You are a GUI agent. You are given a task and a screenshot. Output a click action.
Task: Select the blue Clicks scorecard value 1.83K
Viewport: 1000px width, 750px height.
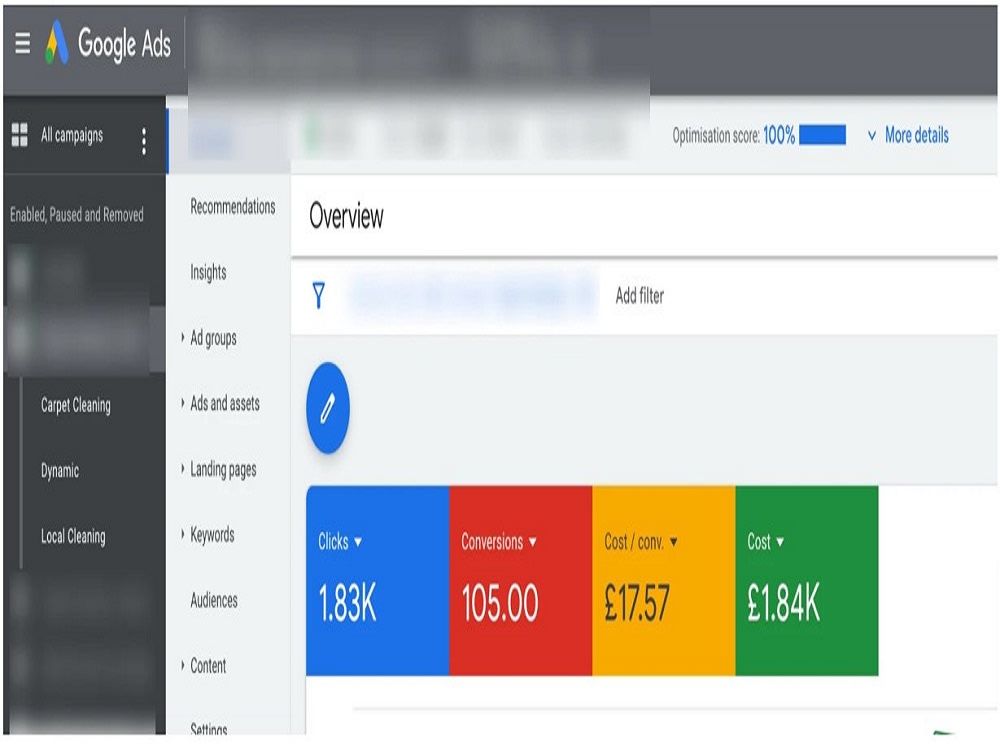[x=348, y=603]
